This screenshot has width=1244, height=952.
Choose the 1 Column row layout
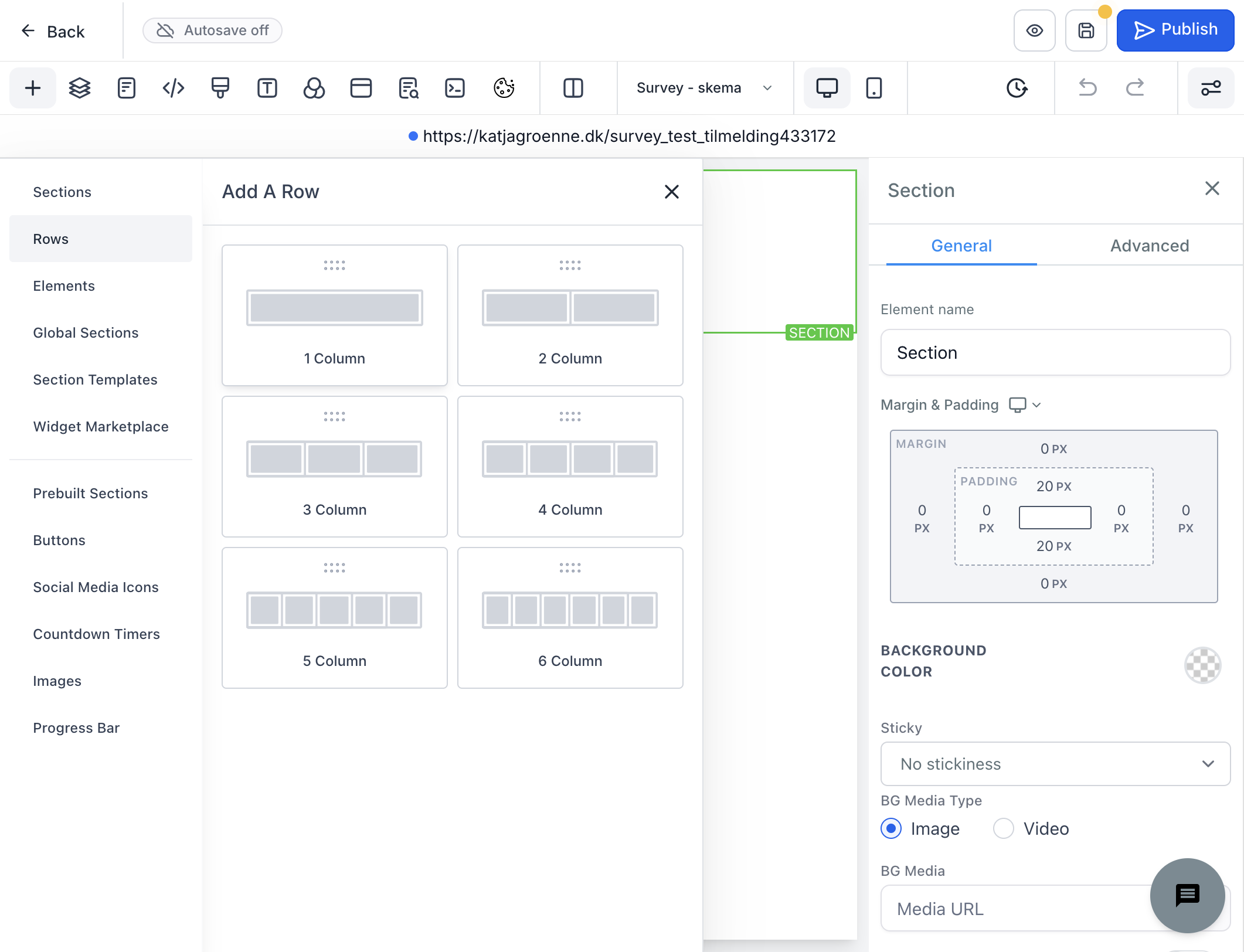click(x=335, y=315)
